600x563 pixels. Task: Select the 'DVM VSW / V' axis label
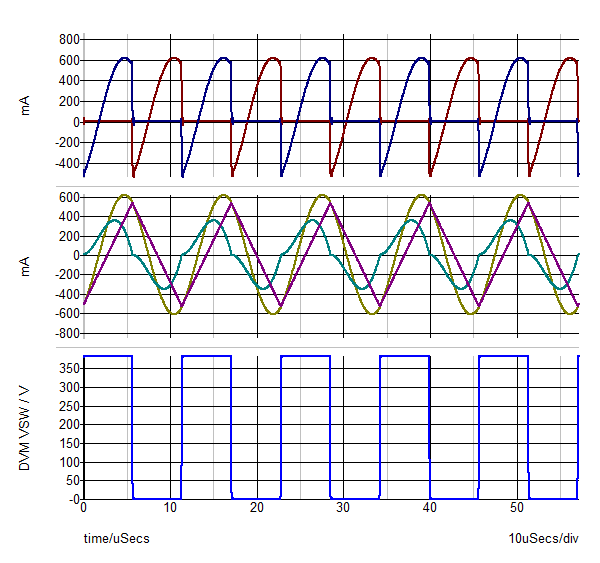tap(28, 426)
